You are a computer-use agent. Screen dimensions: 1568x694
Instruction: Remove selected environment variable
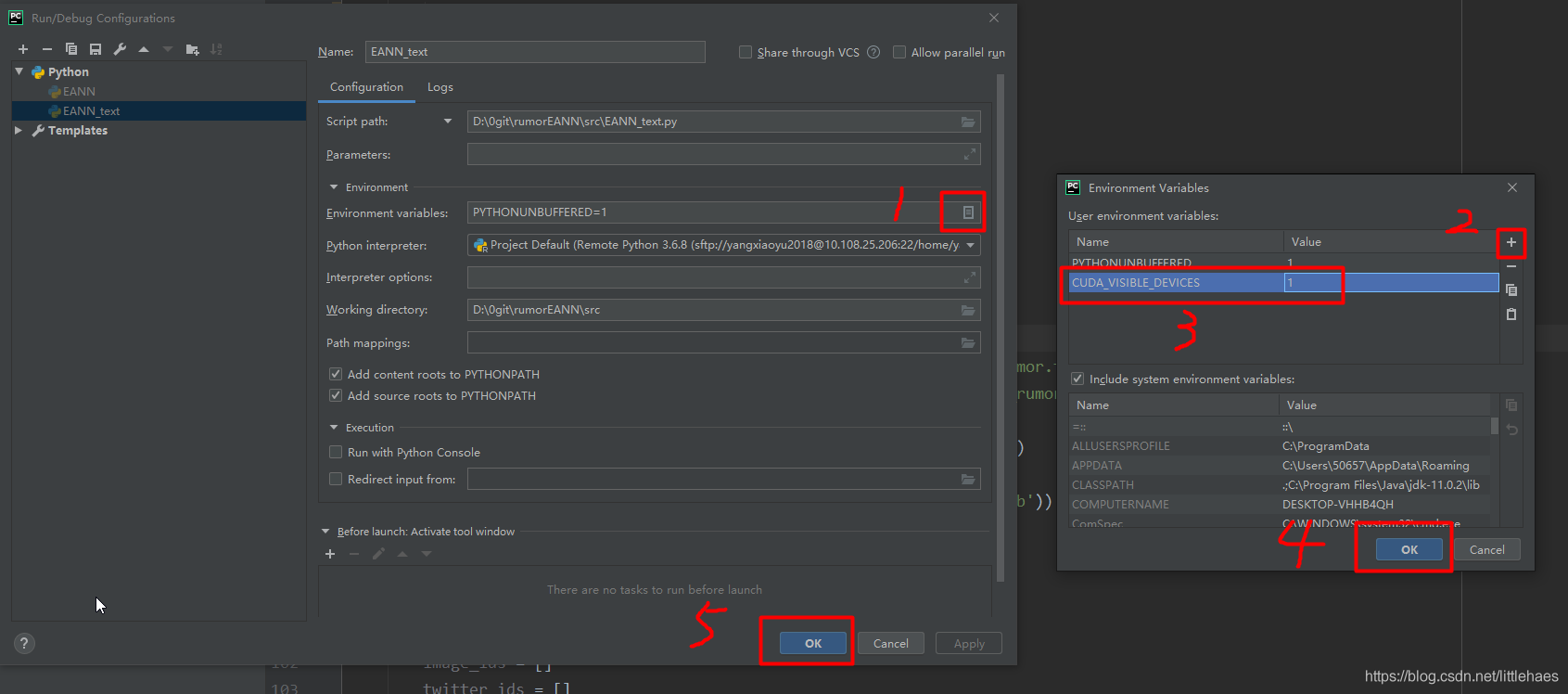[1511, 266]
